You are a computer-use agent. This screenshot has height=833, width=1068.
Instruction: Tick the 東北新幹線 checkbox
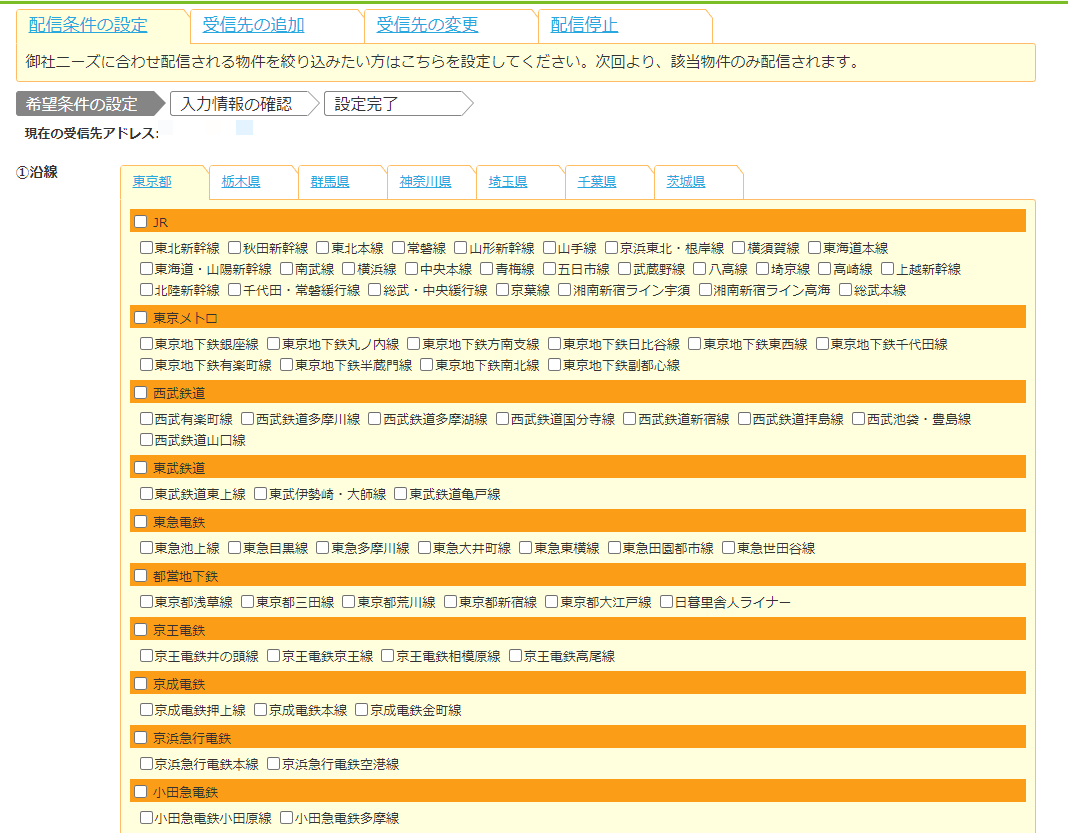pos(146,247)
